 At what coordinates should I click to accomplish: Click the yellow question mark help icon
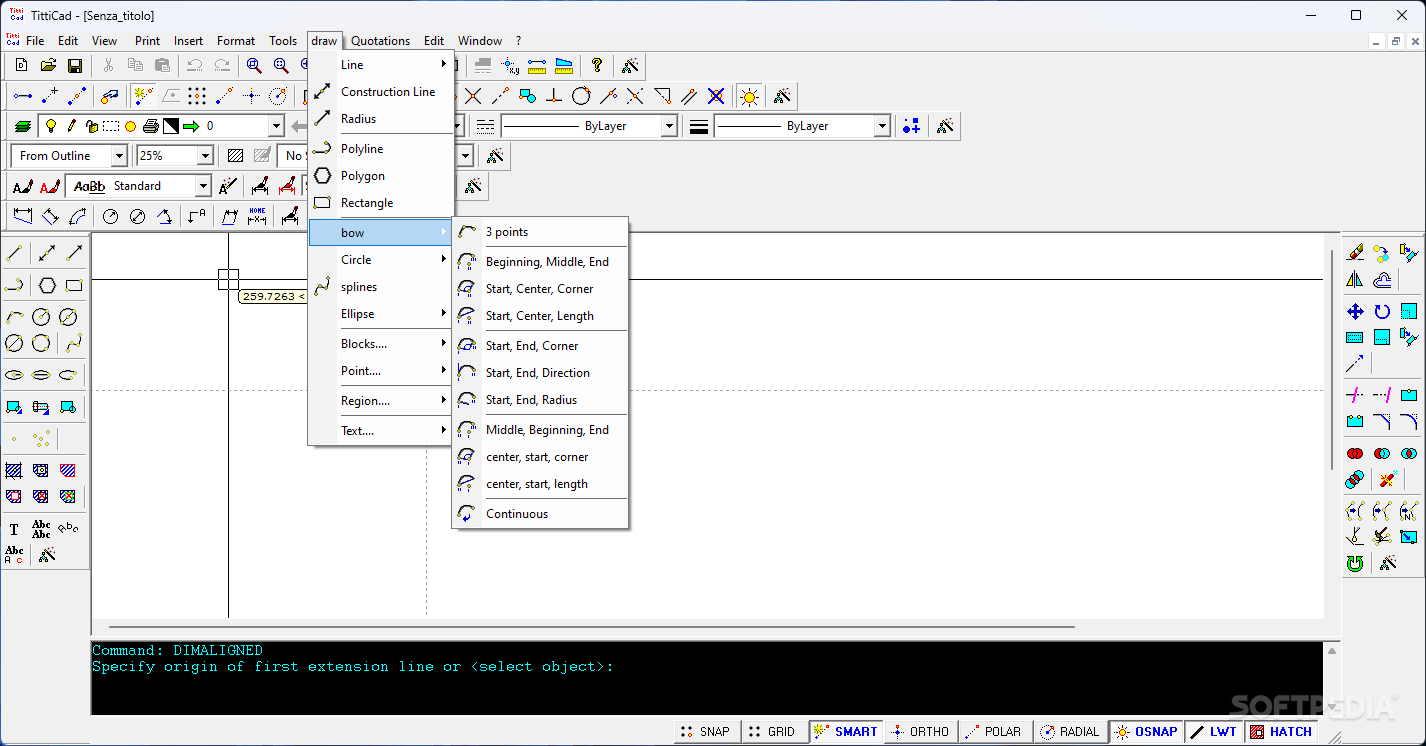tap(597, 66)
